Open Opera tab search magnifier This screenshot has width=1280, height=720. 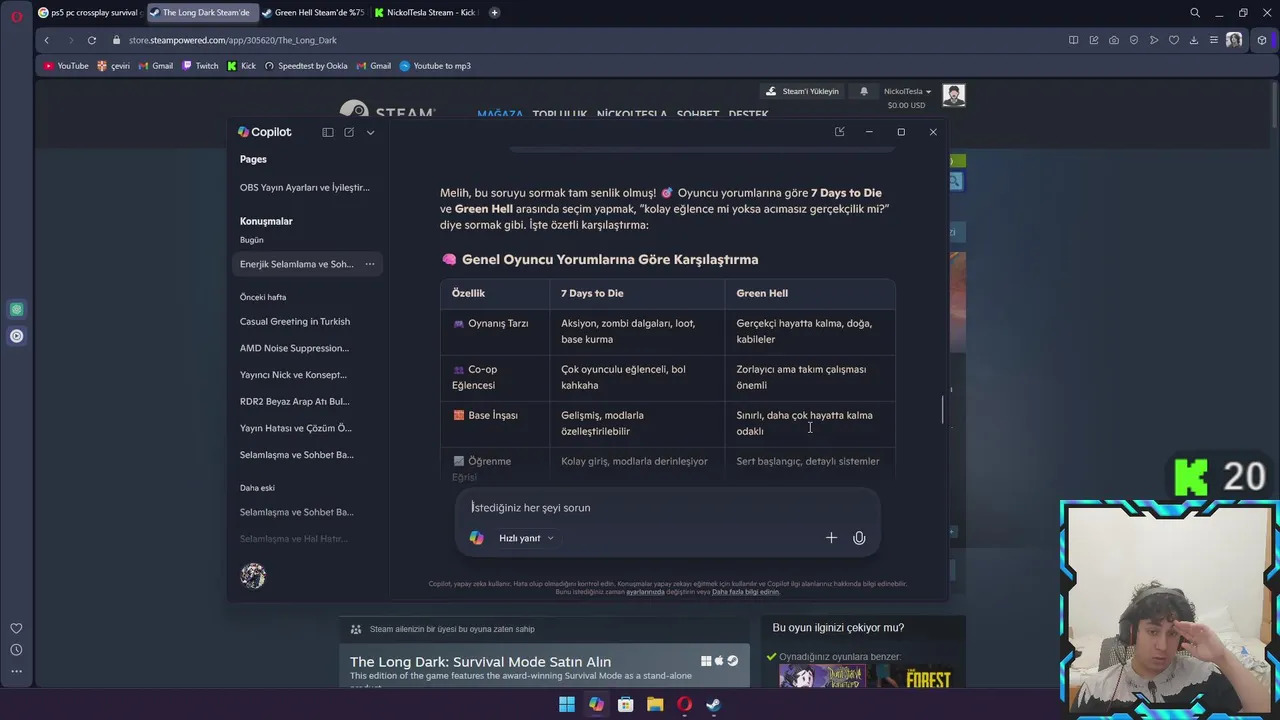pos(1195,13)
